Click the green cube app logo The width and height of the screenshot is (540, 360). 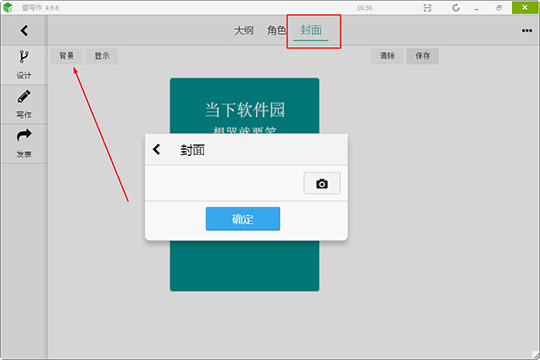tap(8, 8)
